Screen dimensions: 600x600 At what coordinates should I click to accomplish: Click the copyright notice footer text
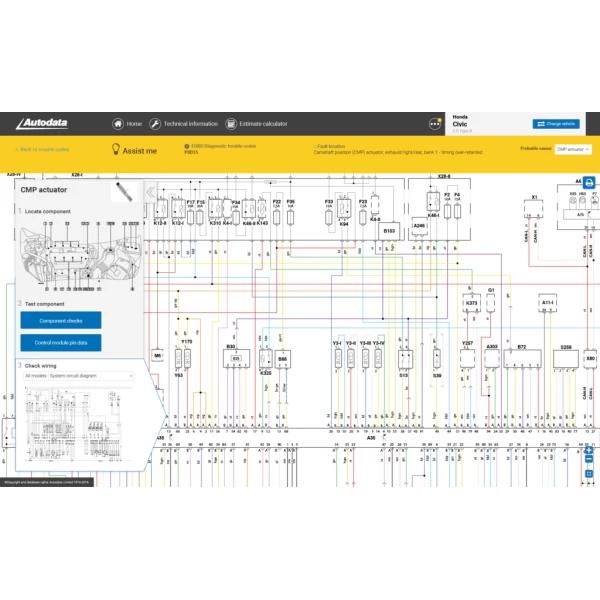click(x=47, y=482)
